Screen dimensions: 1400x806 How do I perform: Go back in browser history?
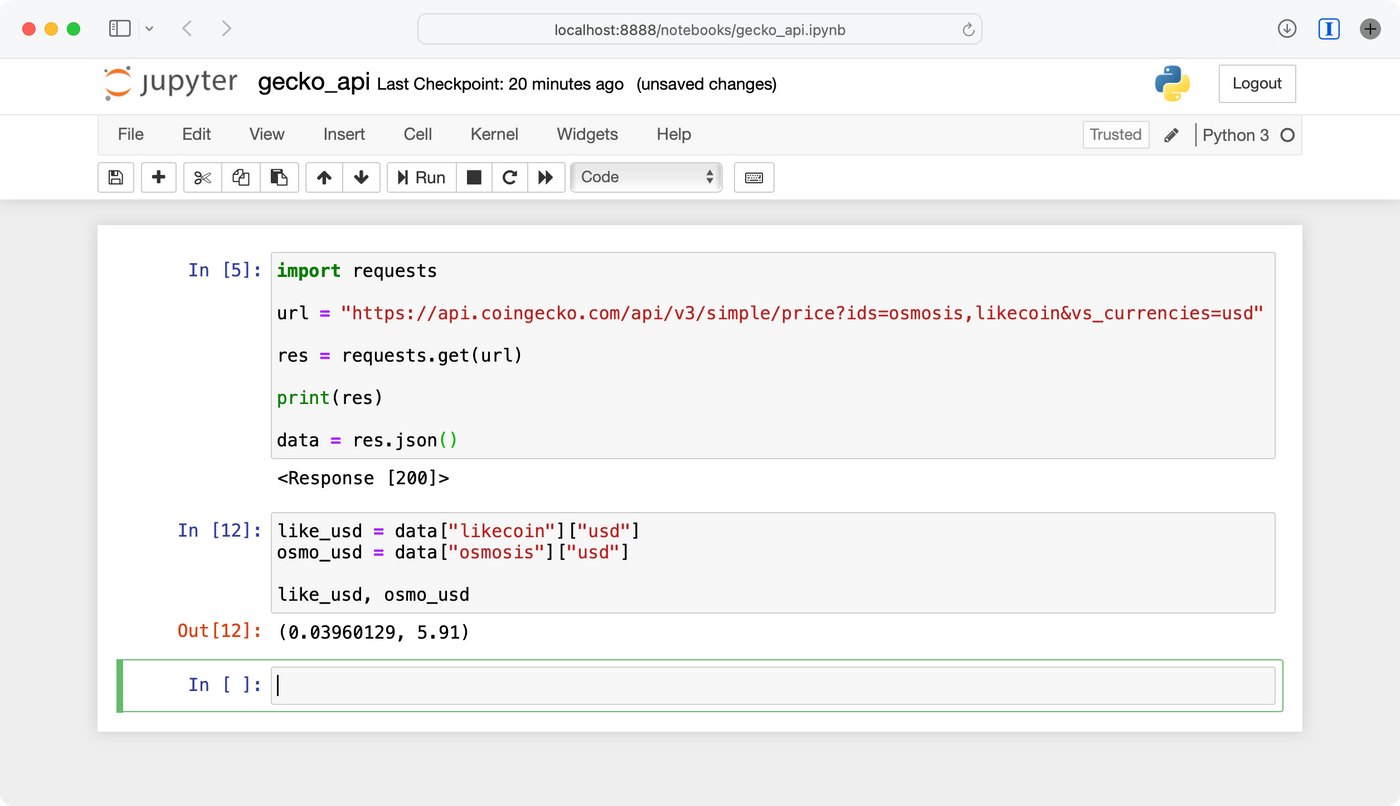pos(187,29)
